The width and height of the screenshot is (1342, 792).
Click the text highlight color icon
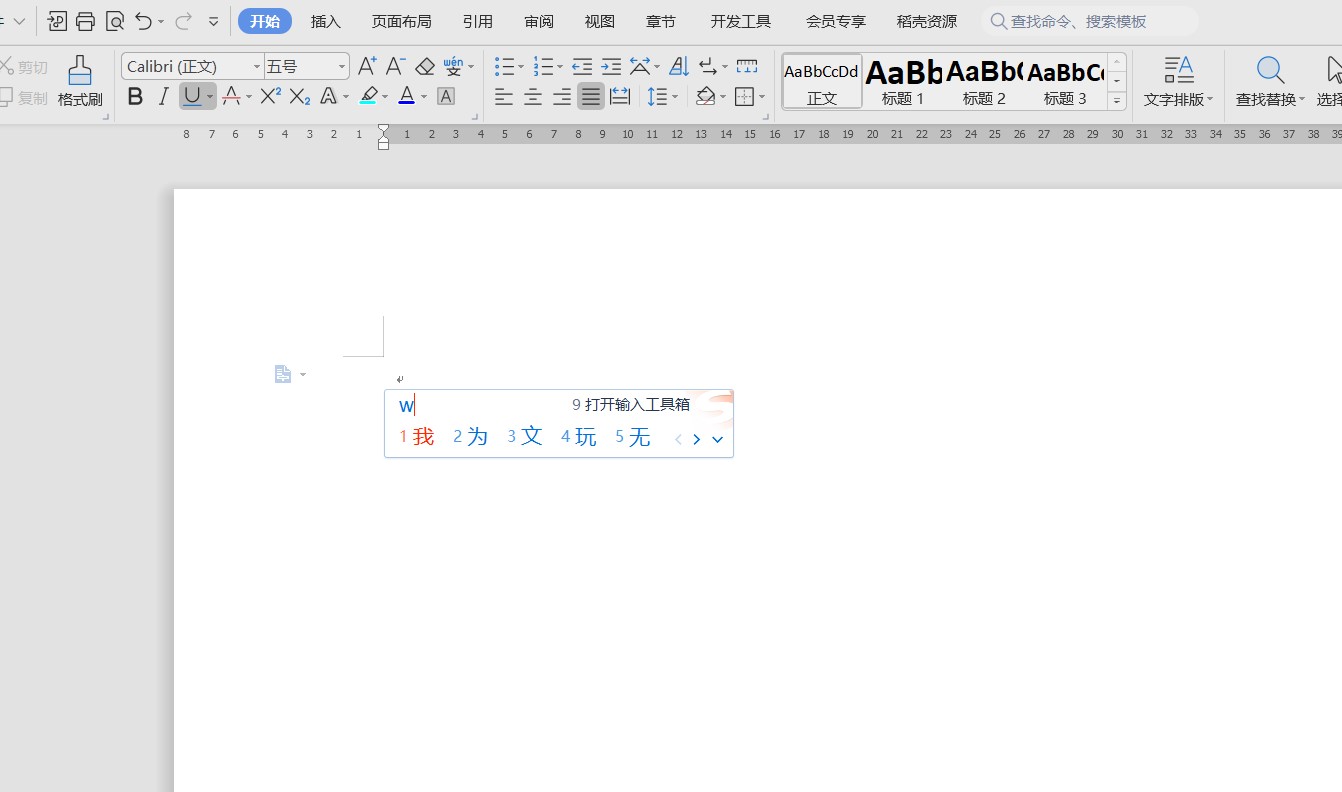point(369,97)
